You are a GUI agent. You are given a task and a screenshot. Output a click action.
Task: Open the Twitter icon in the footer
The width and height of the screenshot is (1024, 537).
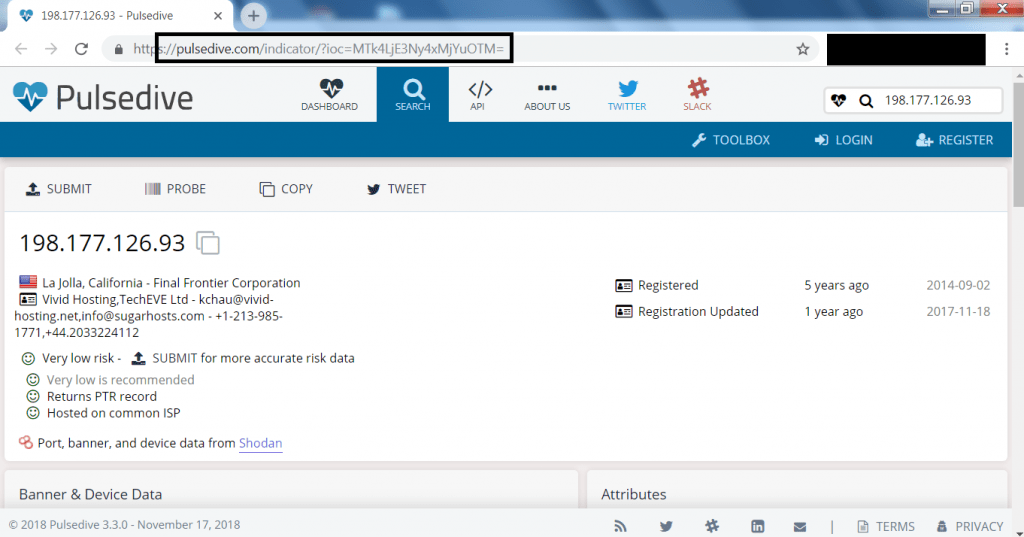666,526
